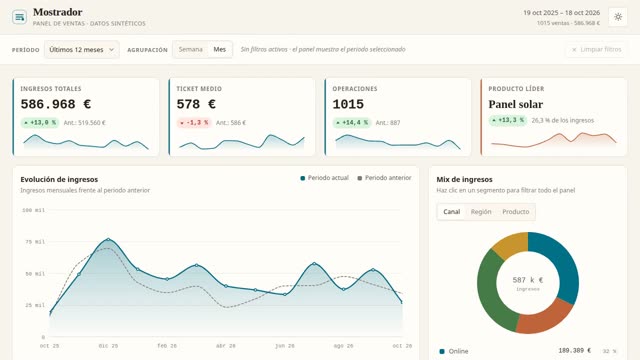The height and width of the screenshot is (360, 640).
Task: Click the +13,3 % badge on Producto líder
Action: (x=508, y=120)
